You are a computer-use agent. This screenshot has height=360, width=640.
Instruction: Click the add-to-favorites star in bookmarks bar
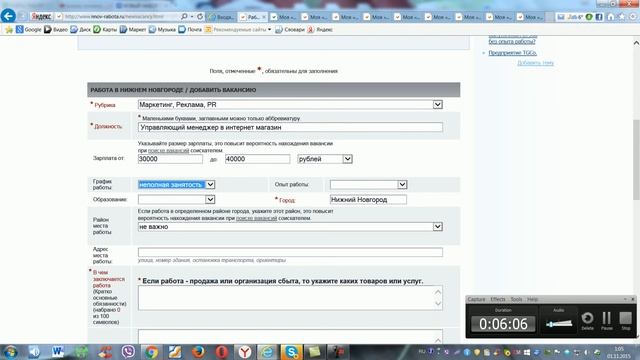click(9, 29)
